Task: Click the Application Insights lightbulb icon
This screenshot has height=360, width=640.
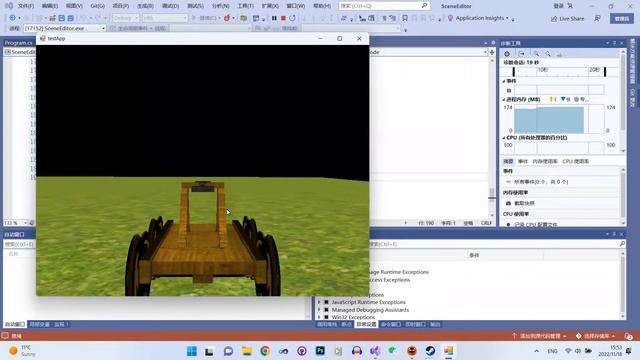Action: coord(450,18)
